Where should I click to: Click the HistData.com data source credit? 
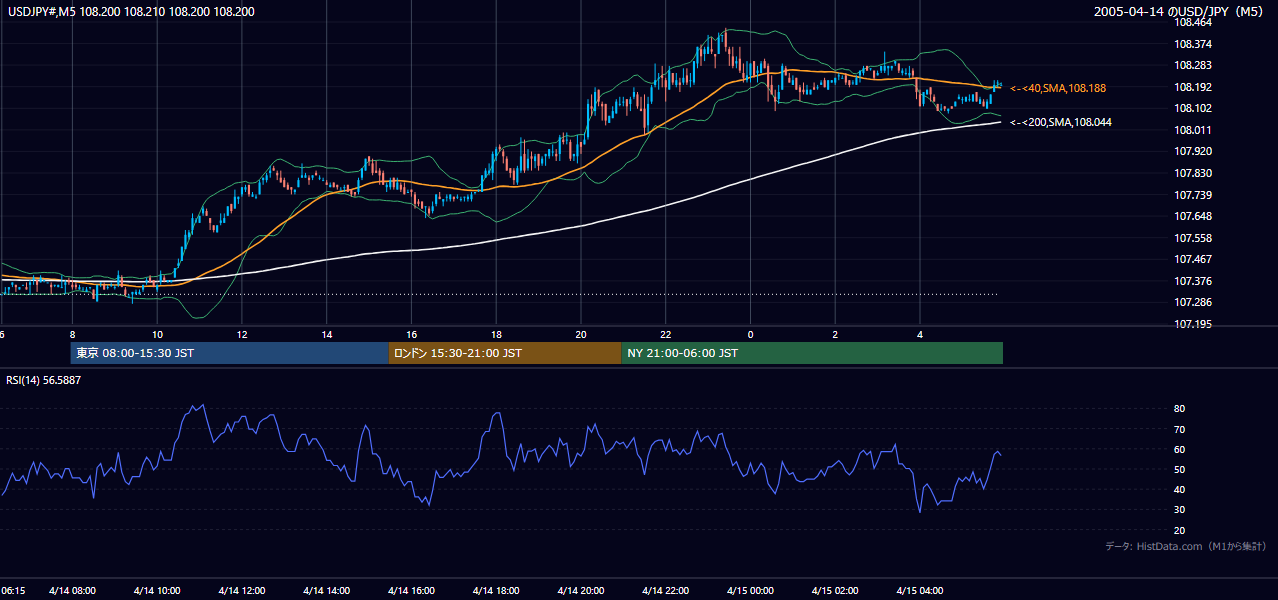pos(1186,546)
